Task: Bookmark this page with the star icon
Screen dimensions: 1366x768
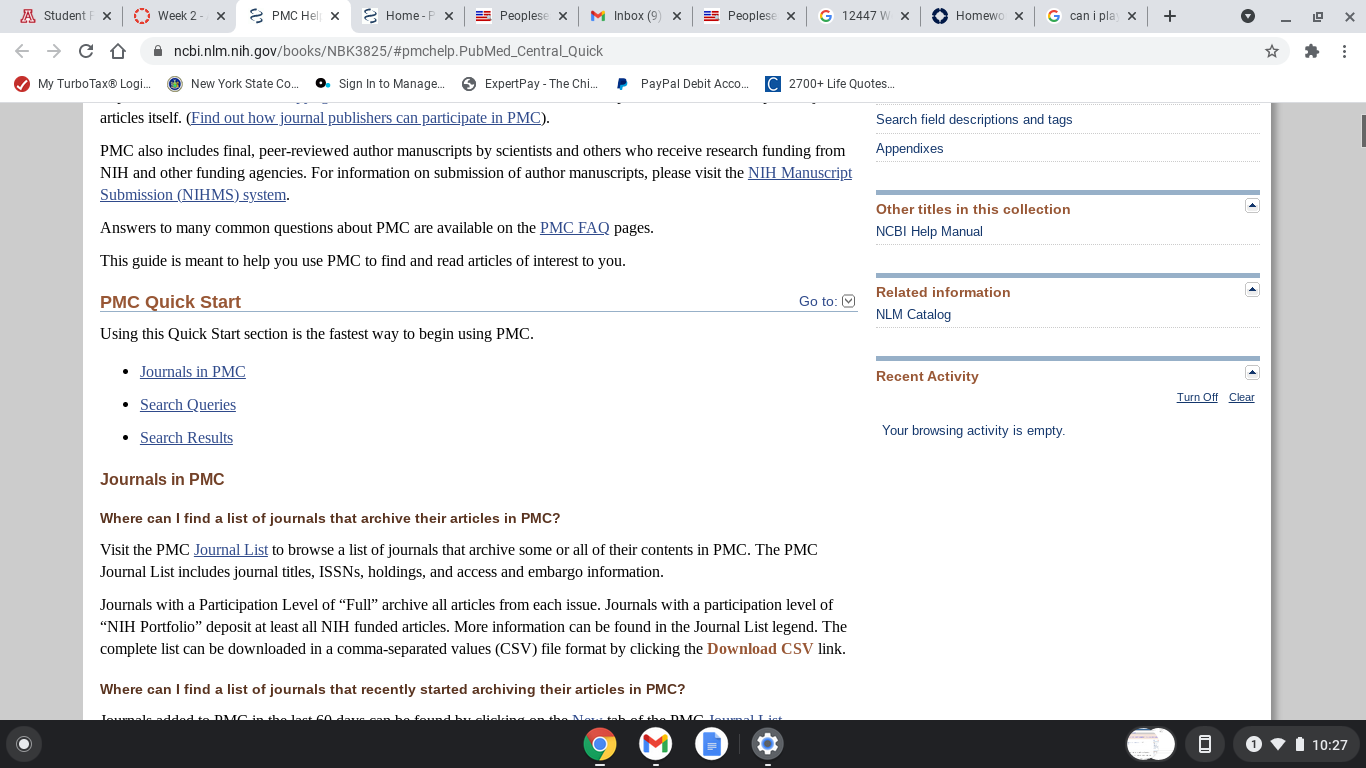Action: 1272,51
